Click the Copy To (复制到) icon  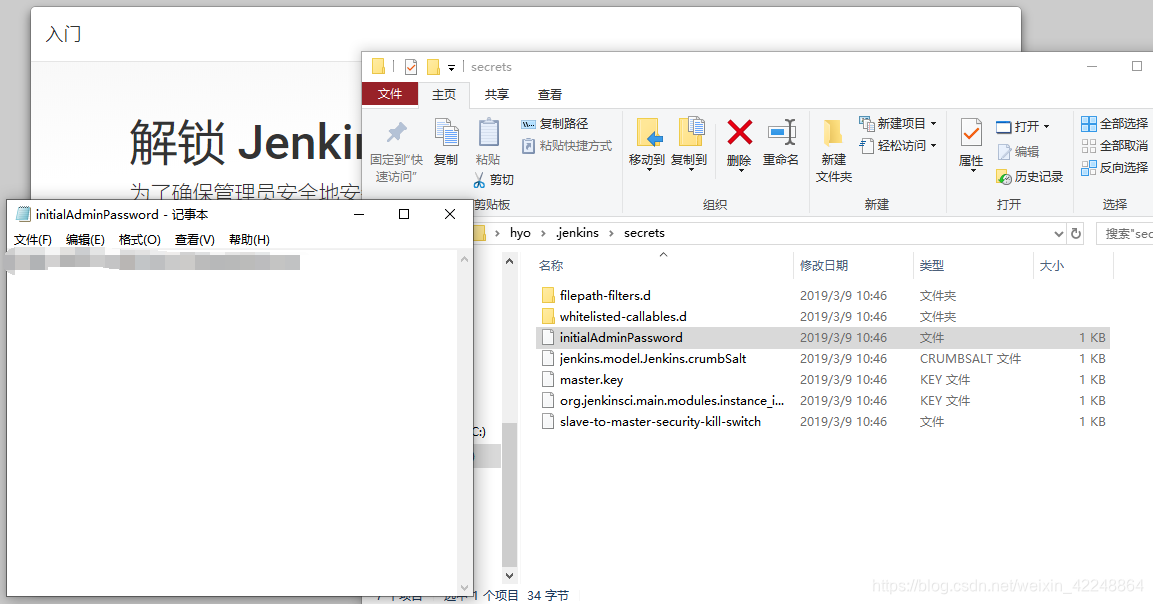(690, 132)
